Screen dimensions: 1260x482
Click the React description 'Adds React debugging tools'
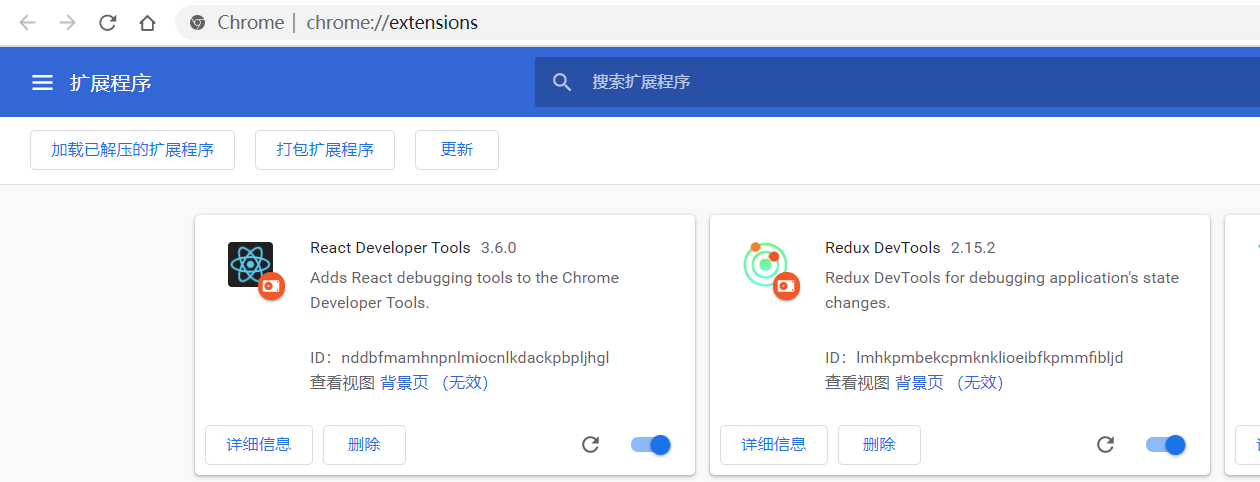coord(465,290)
